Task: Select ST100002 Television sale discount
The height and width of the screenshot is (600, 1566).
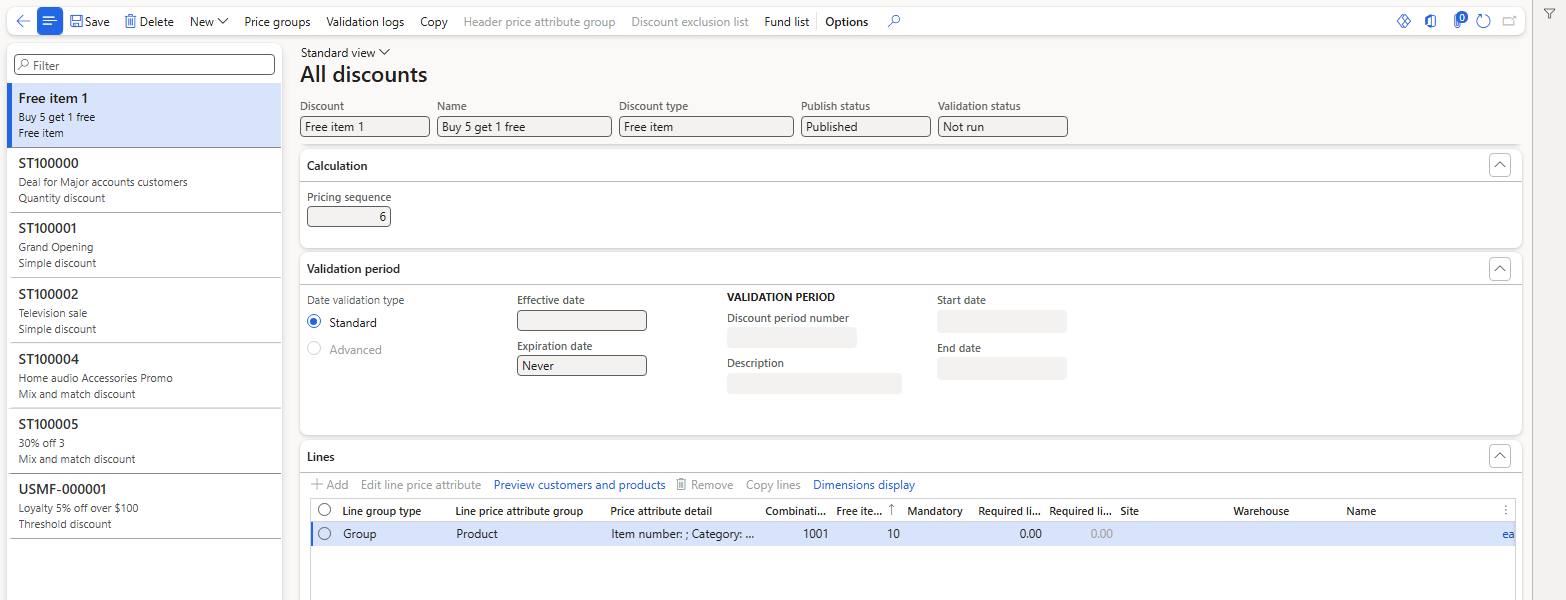Action: click(144, 311)
